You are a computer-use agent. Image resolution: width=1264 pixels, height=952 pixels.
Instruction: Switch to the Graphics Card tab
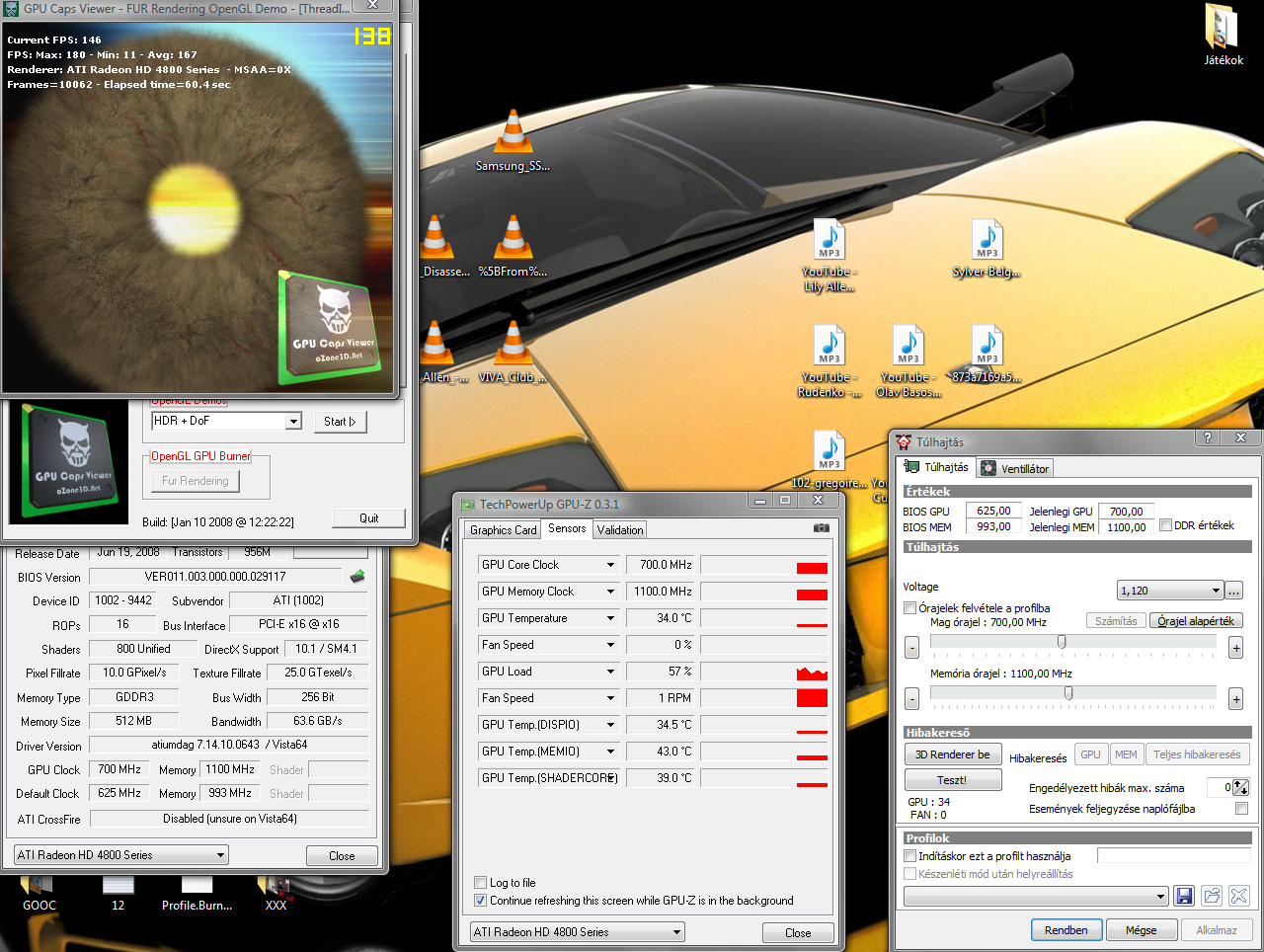(504, 530)
